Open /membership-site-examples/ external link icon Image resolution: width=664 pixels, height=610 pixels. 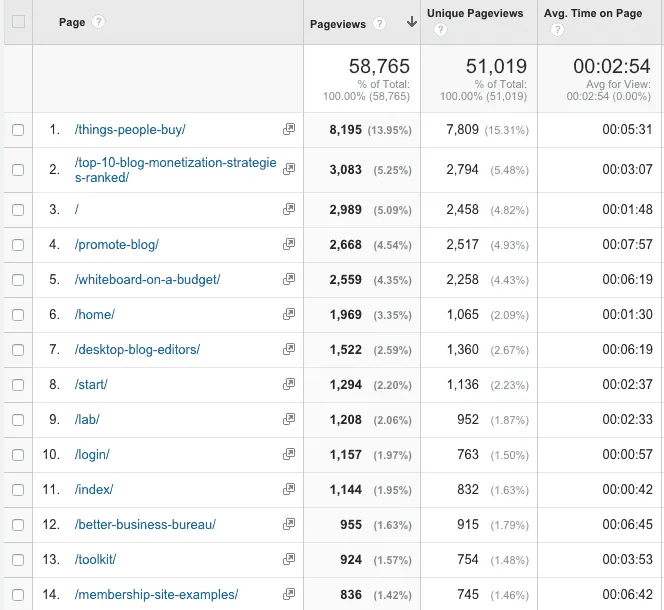pos(289,594)
